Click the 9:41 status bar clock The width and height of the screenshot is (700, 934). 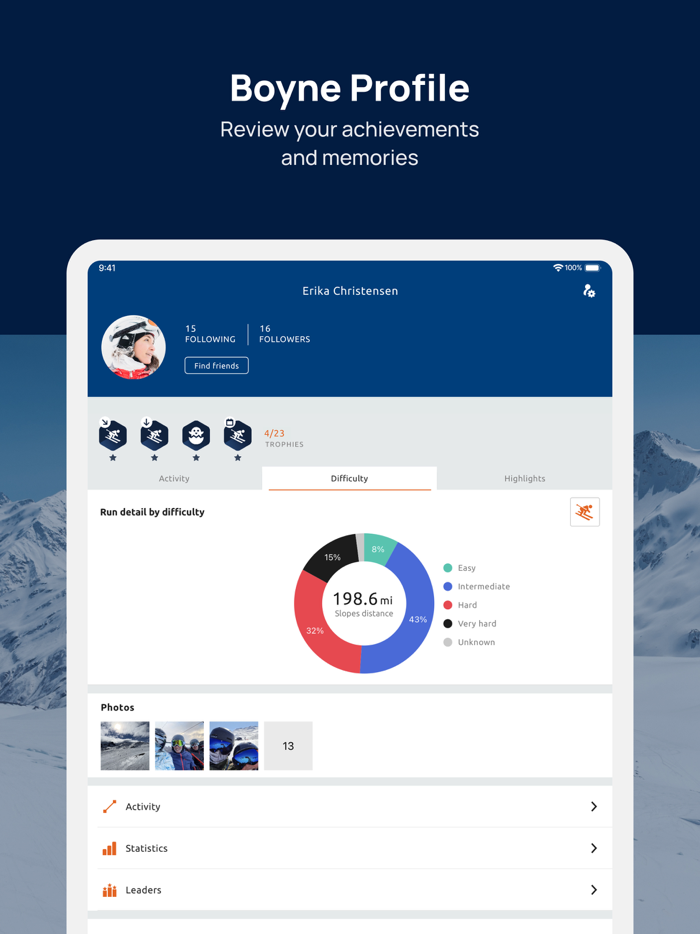[x=107, y=268]
